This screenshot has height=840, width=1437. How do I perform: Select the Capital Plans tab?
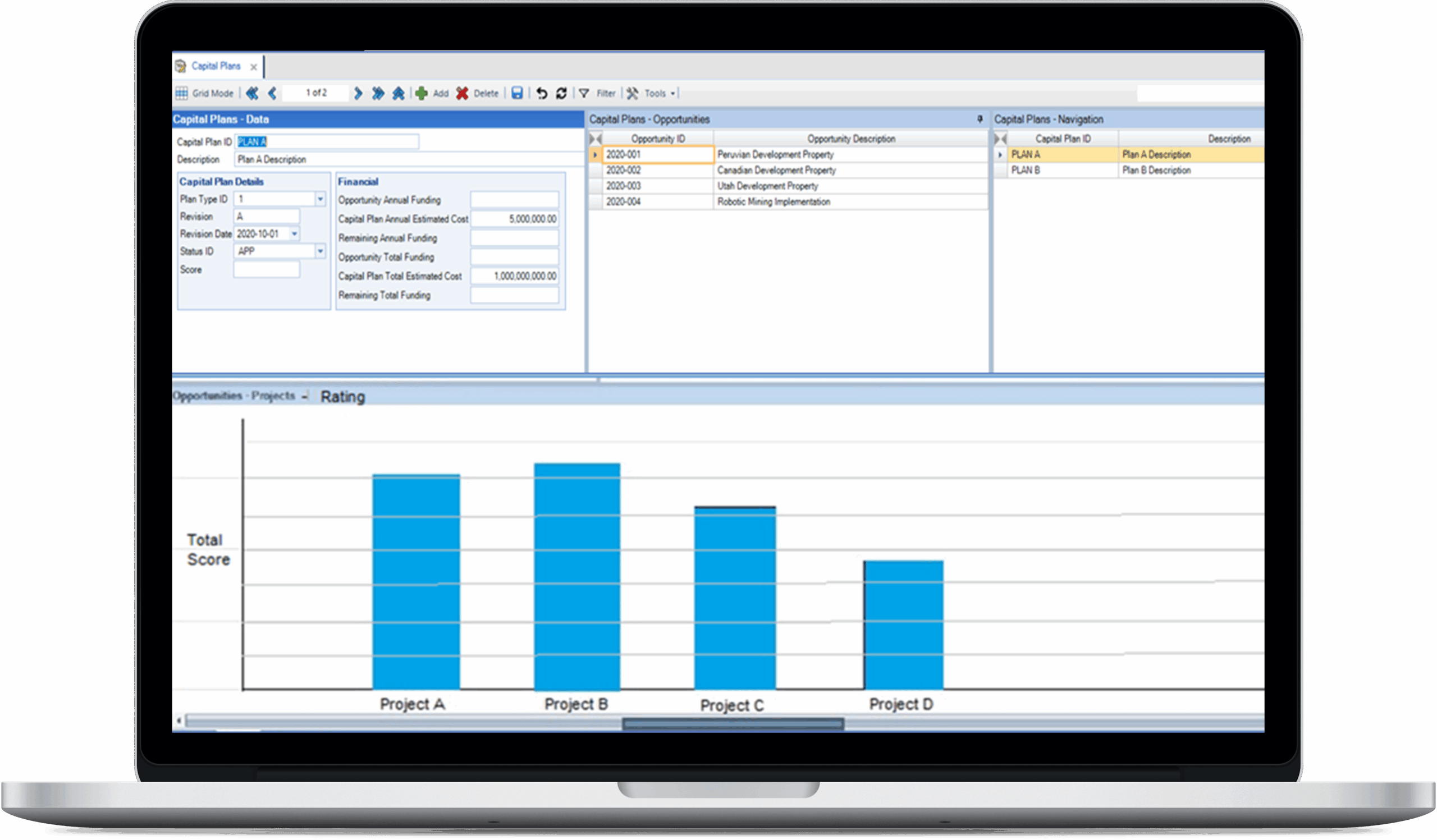point(215,66)
